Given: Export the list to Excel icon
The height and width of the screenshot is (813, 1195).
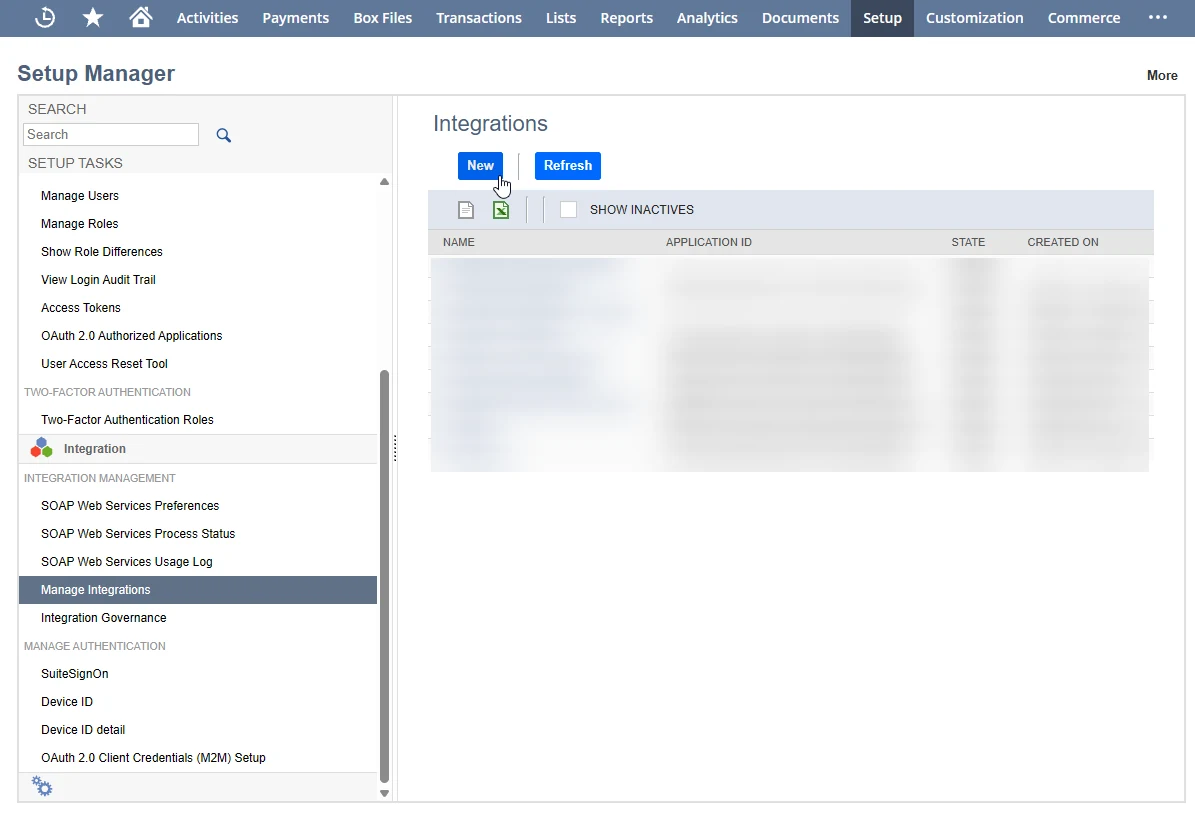Looking at the screenshot, I should tap(501, 210).
